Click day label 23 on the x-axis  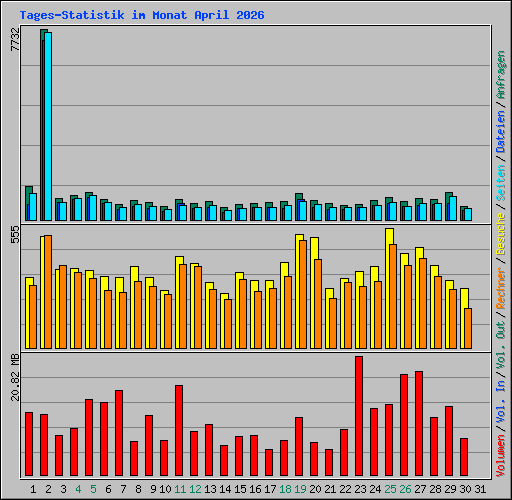pos(360,489)
